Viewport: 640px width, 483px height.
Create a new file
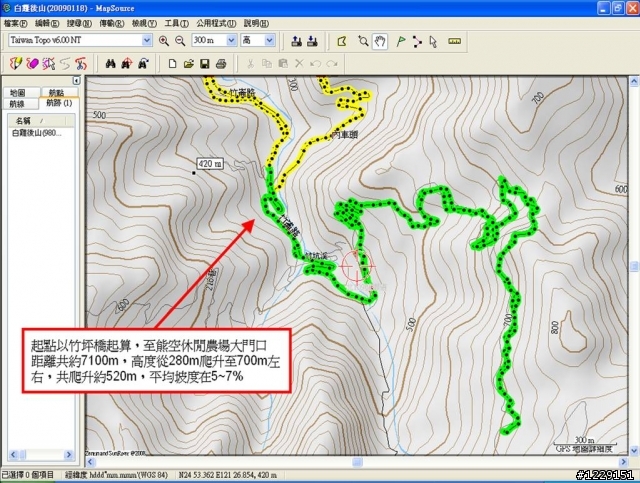(x=173, y=64)
